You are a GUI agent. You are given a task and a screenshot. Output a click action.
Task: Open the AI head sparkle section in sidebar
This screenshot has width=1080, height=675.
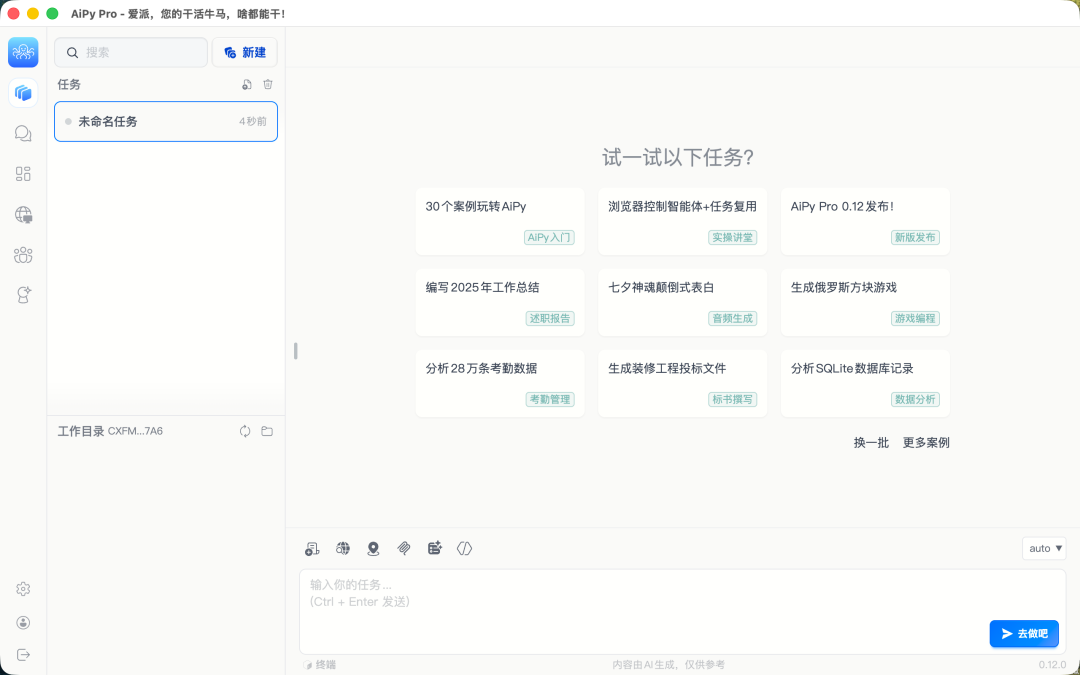coord(23,295)
